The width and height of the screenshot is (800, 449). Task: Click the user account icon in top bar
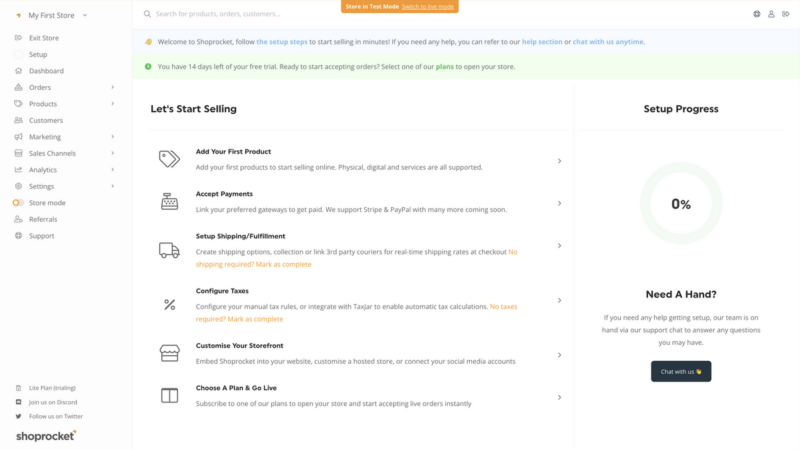click(x=771, y=14)
